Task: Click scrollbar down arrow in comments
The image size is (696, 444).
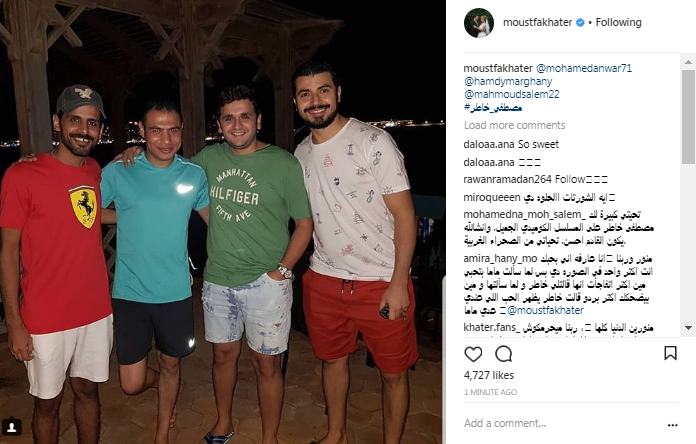Action: (688, 328)
